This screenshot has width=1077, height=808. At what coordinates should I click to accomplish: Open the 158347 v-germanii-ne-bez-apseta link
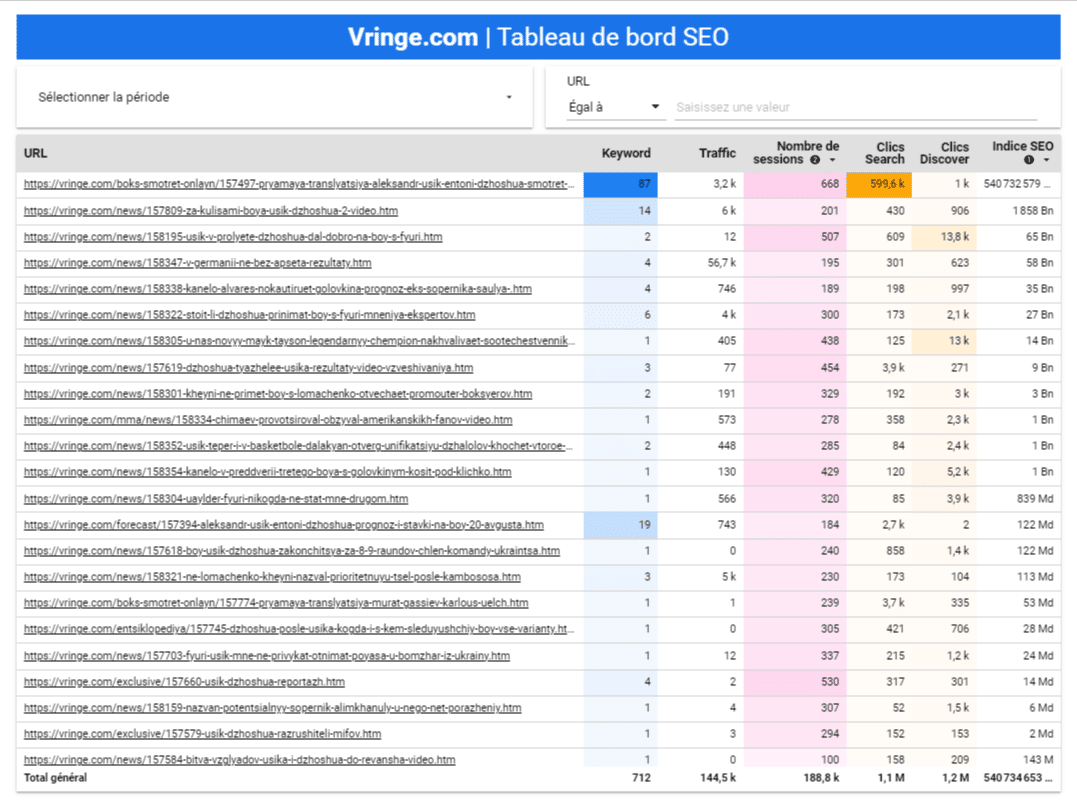(197, 262)
